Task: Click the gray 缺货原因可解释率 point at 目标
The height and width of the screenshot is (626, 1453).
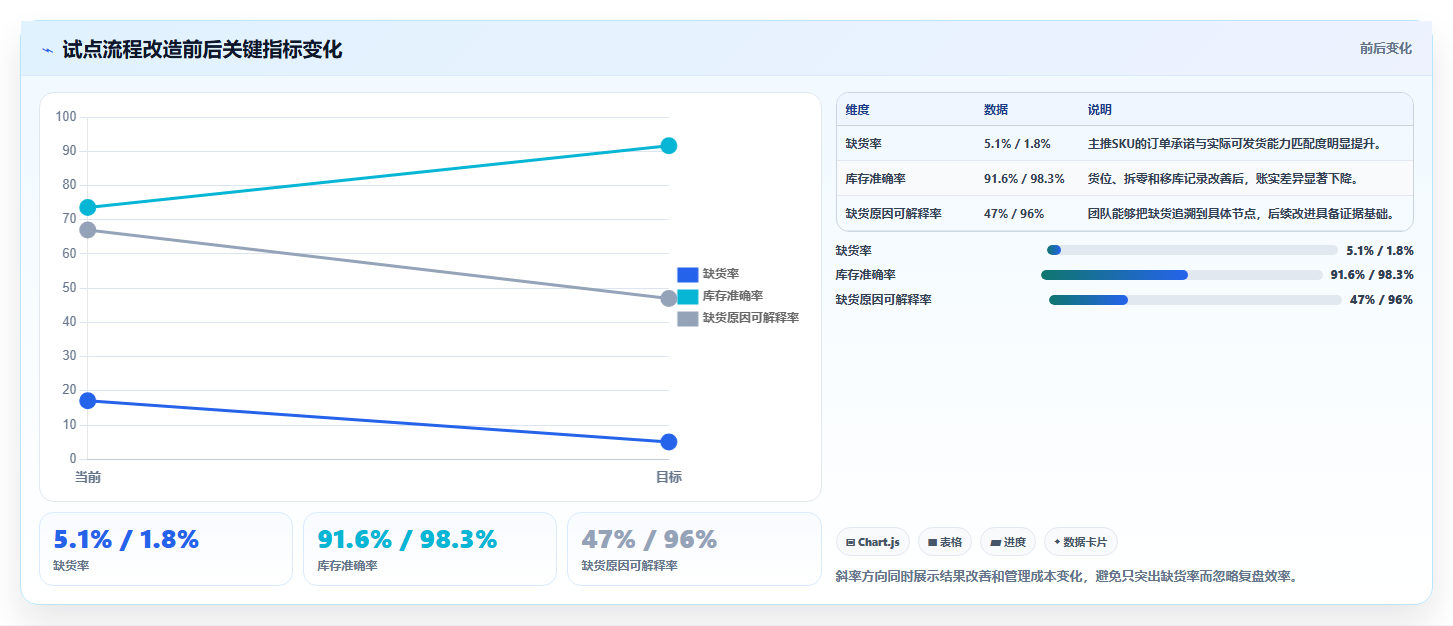Action: click(669, 299)
